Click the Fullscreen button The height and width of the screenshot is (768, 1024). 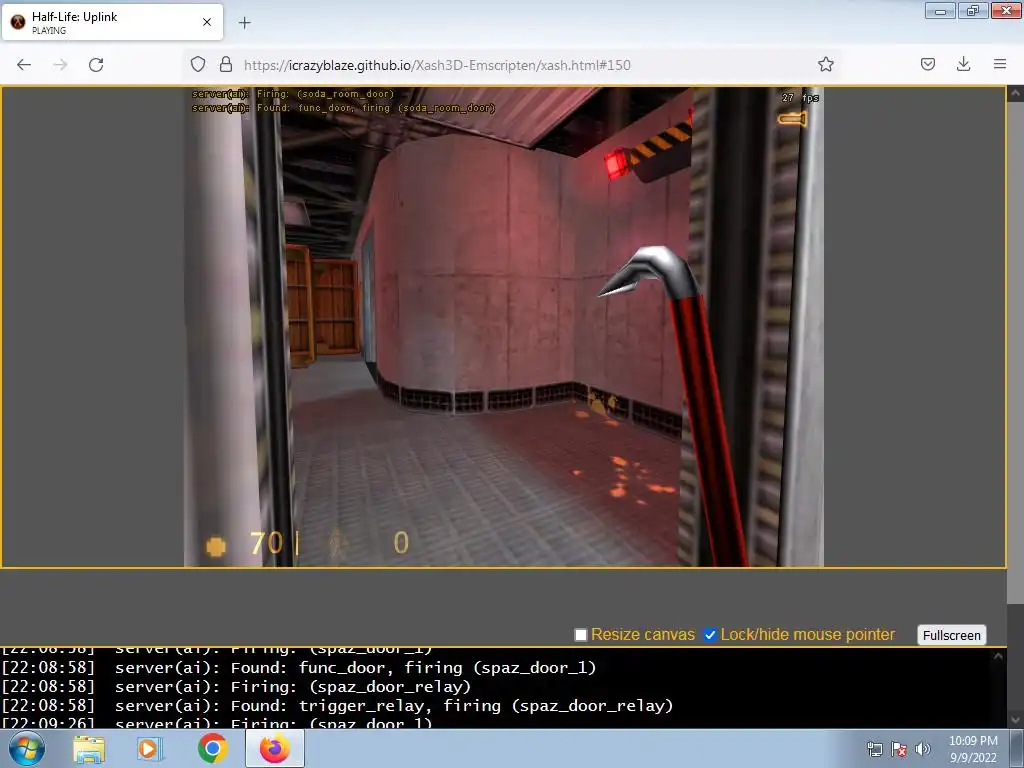952,635
